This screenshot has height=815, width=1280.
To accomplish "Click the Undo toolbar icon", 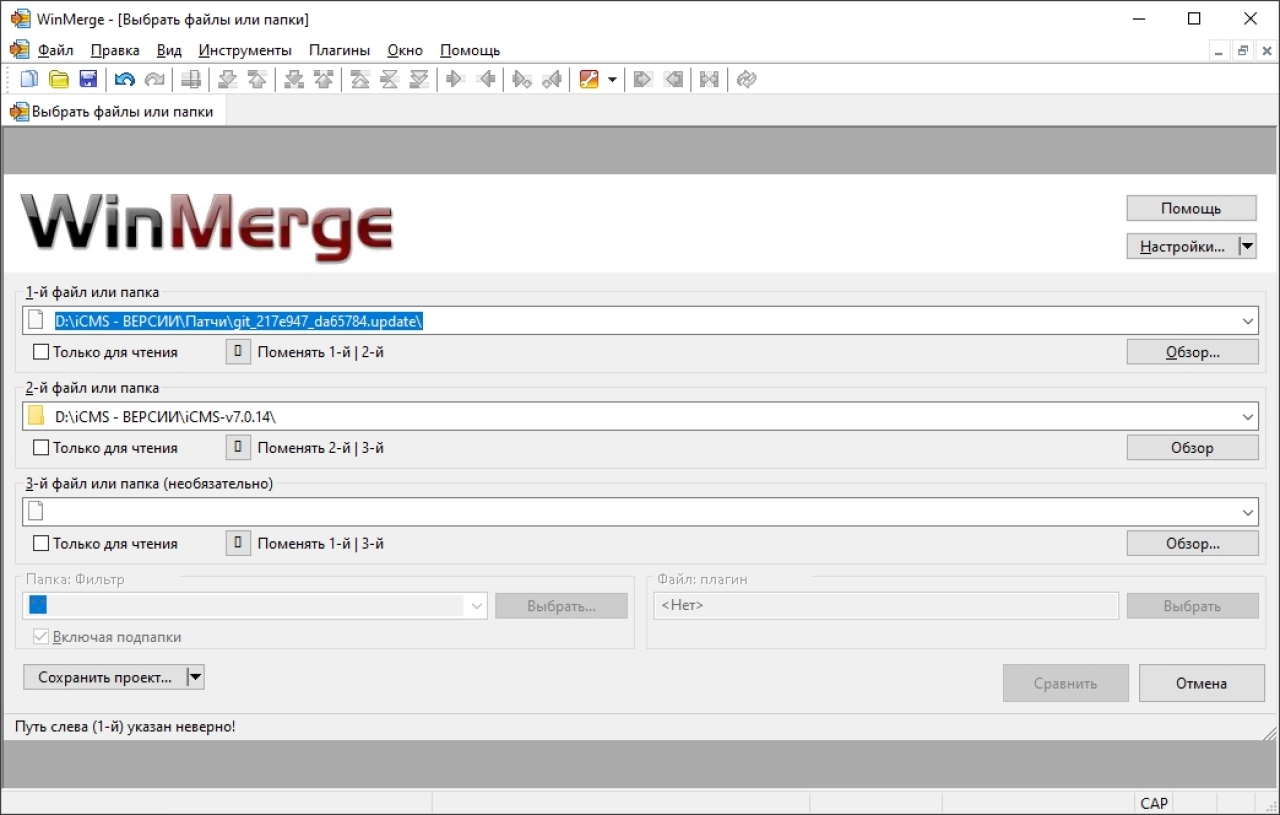I will (125, 79).
